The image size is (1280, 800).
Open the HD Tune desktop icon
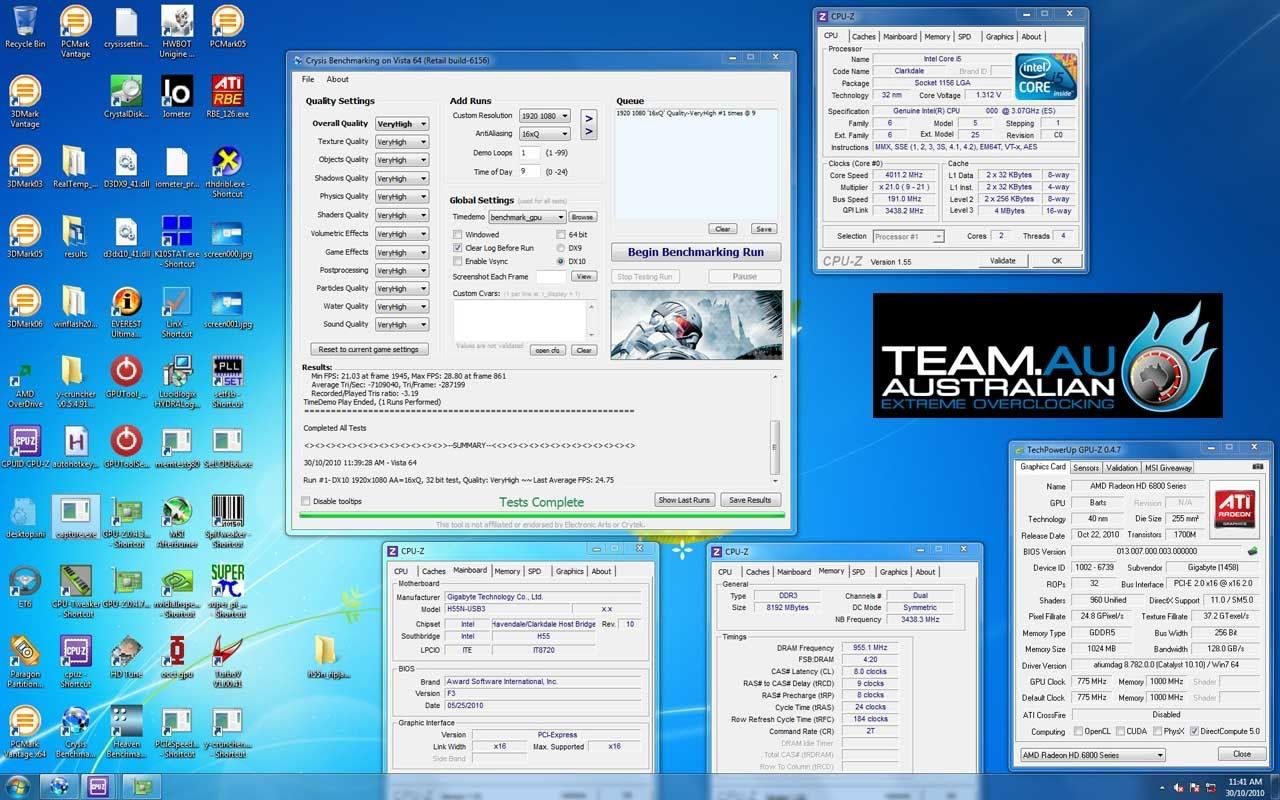[126, 655]
